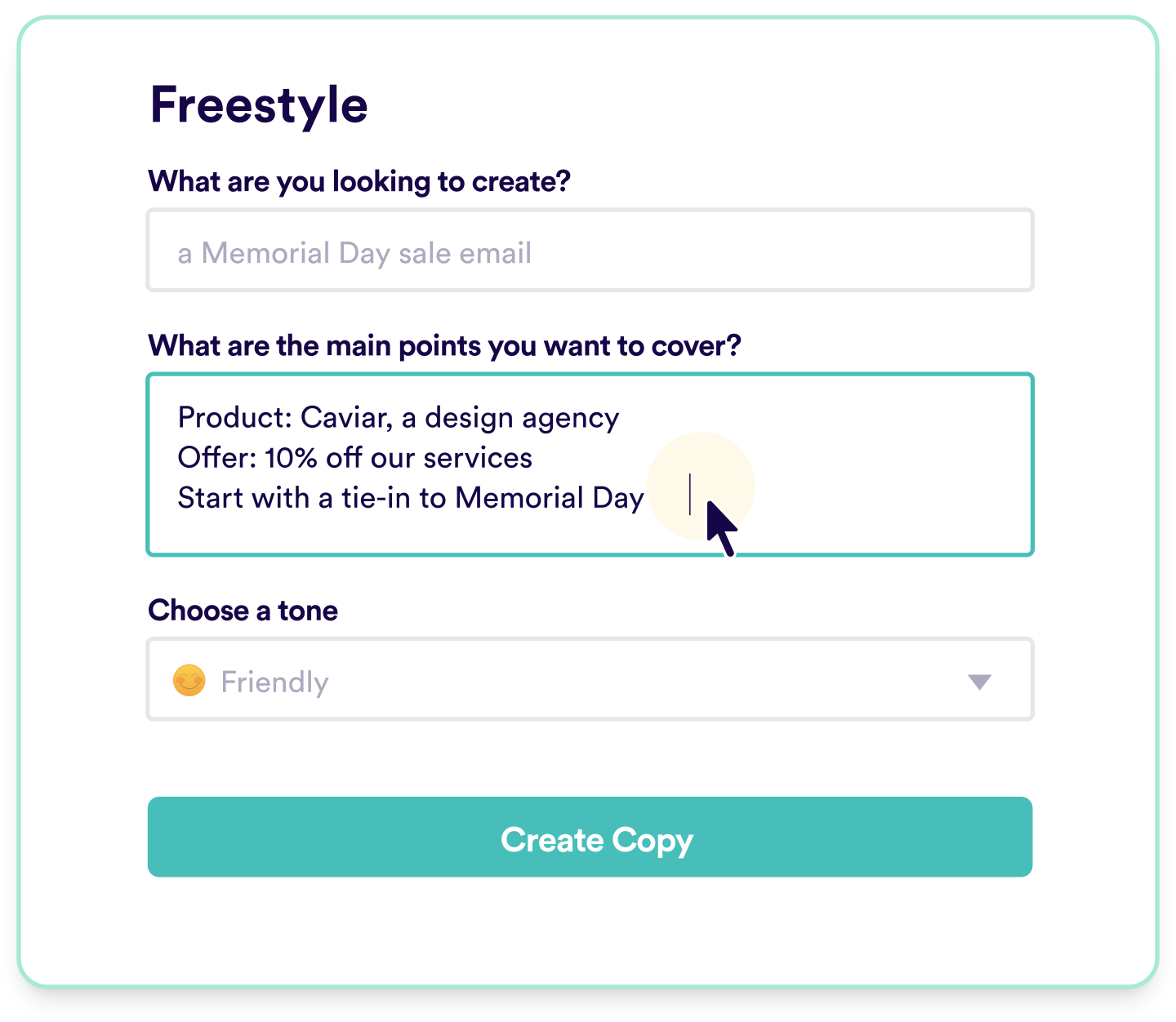Viewport: 1176px width, 1022px height.
Task: Select the Memorial Day sale email input field
Action: [590, 250]
